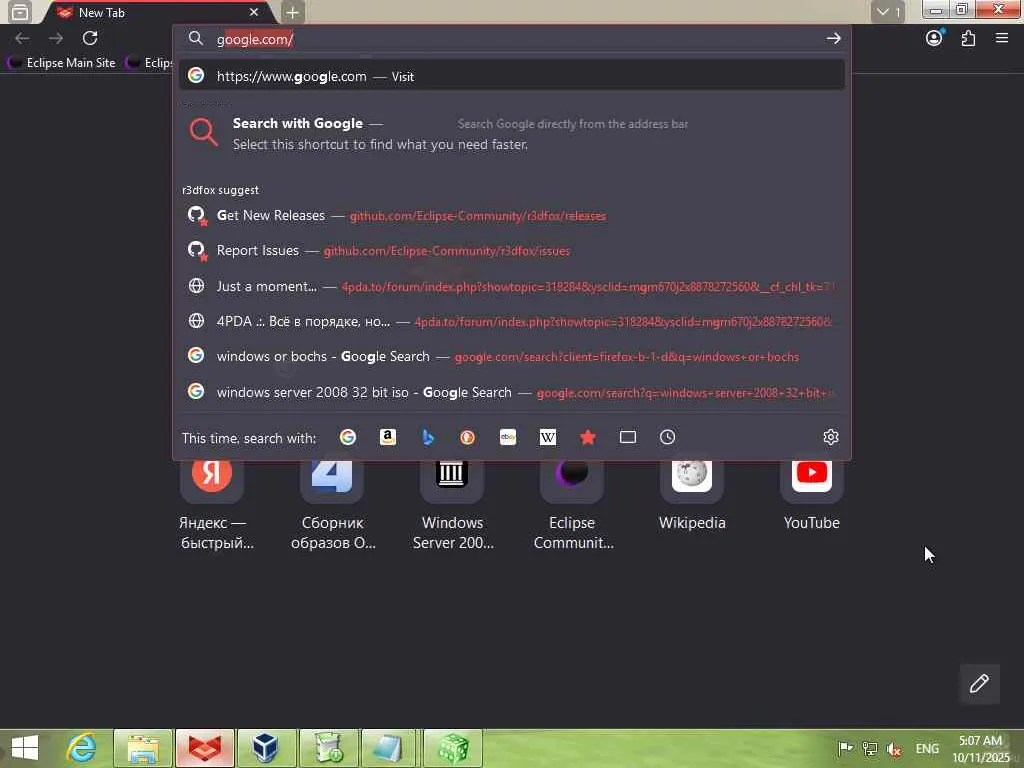Open the Eclipse Main Site bookmark
The width and height of the screenshot is (1024, 768).
[x=62, y=63]
